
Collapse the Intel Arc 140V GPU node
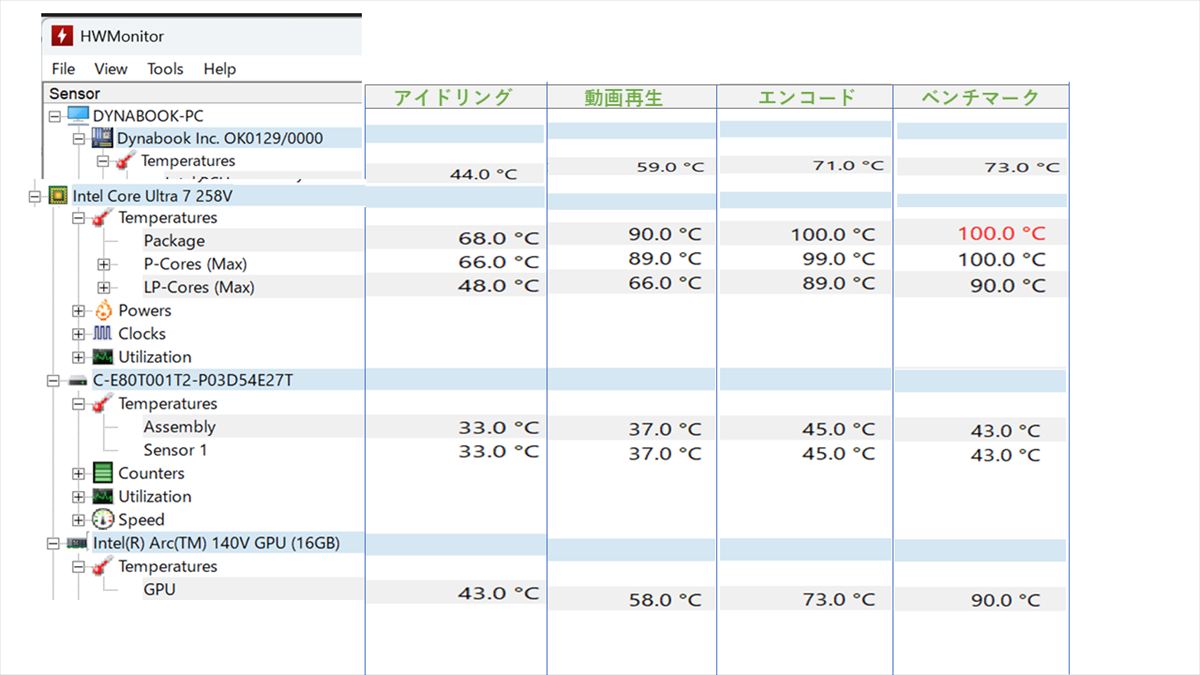click(x=54, y=544)
